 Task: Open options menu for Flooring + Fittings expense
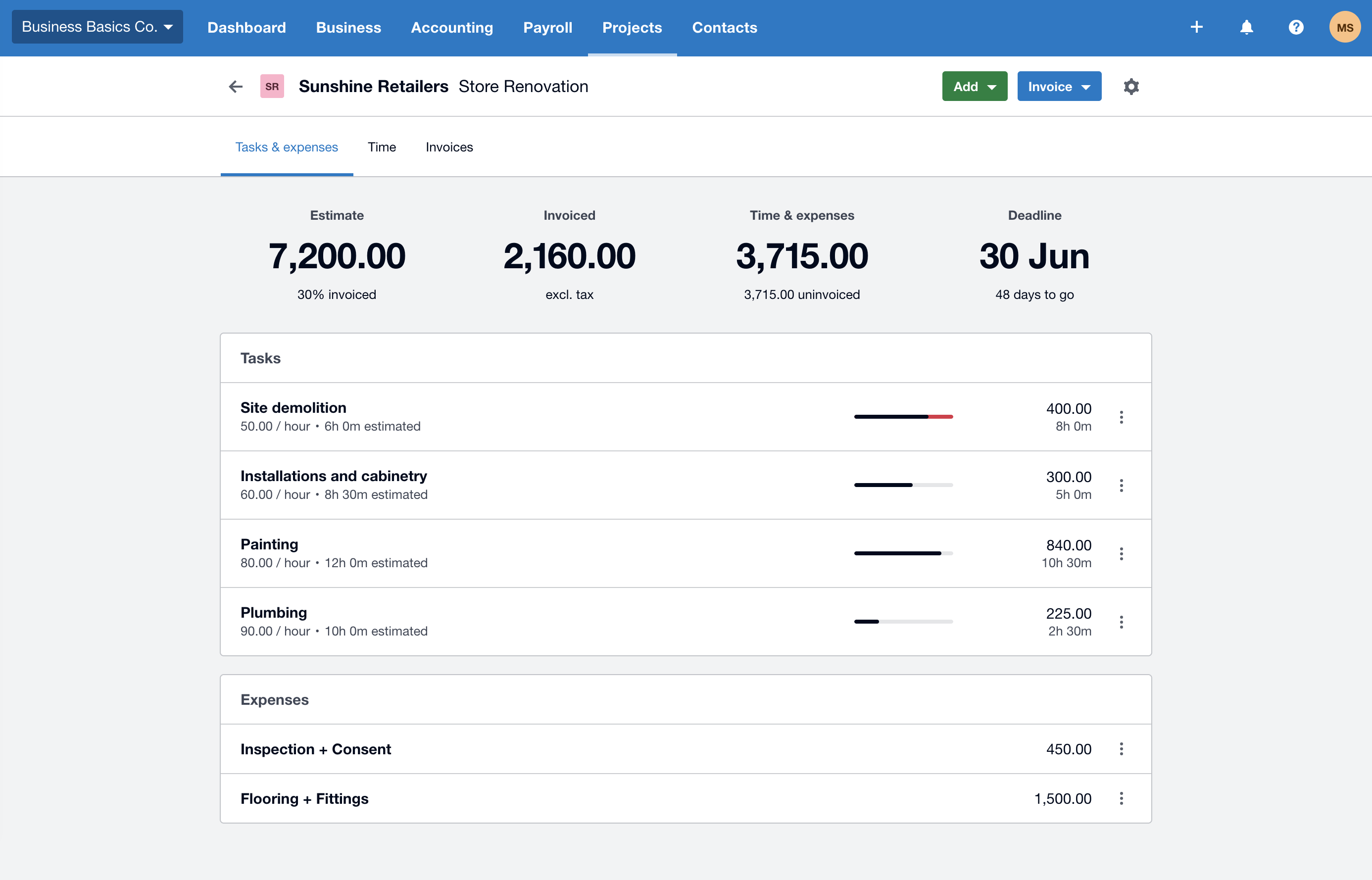(1121, 798)
